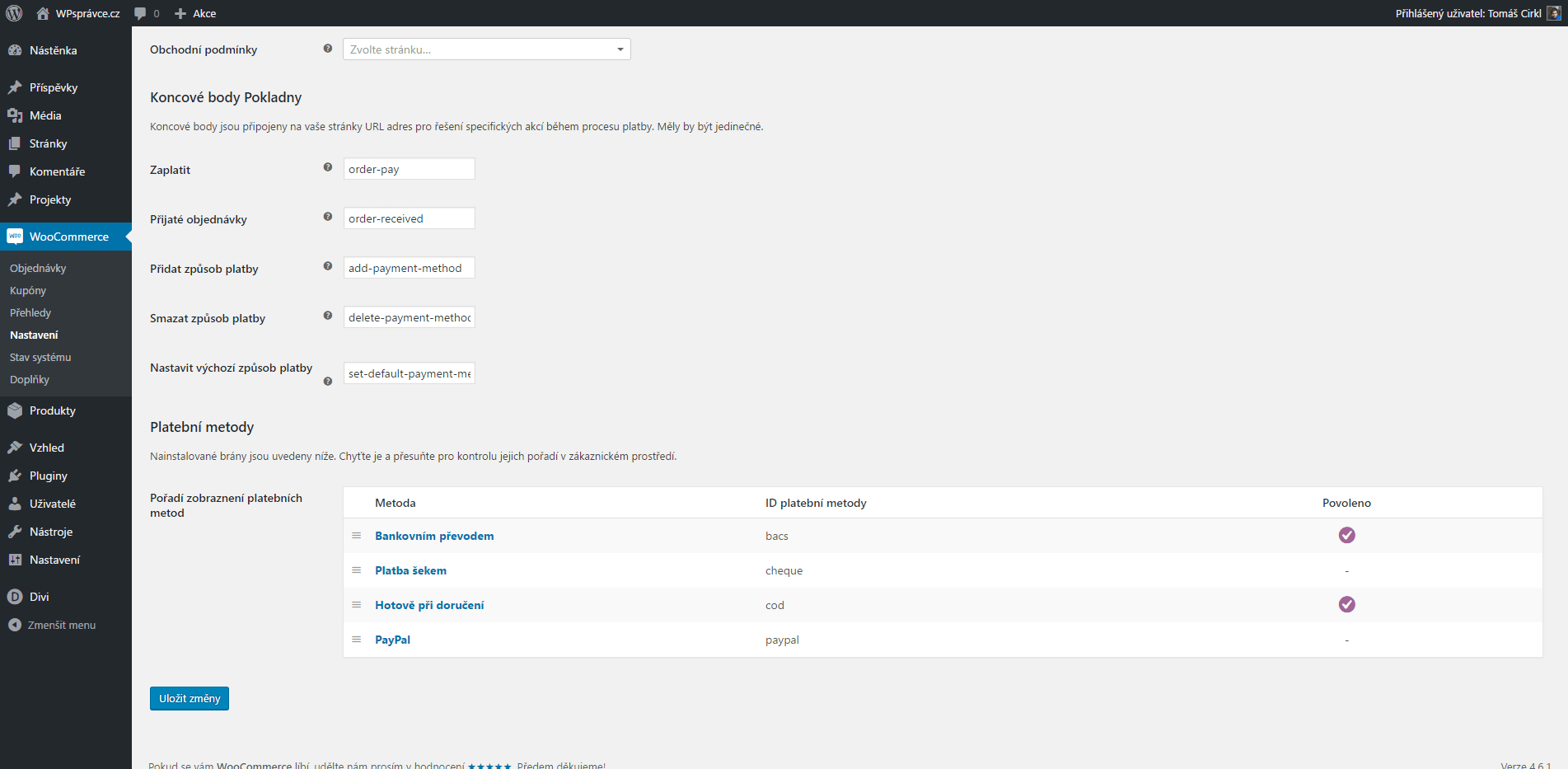This screenshot has width=1568, height=769.
Task: Open Objednávky submenu
Action: (x=38, y=268)
